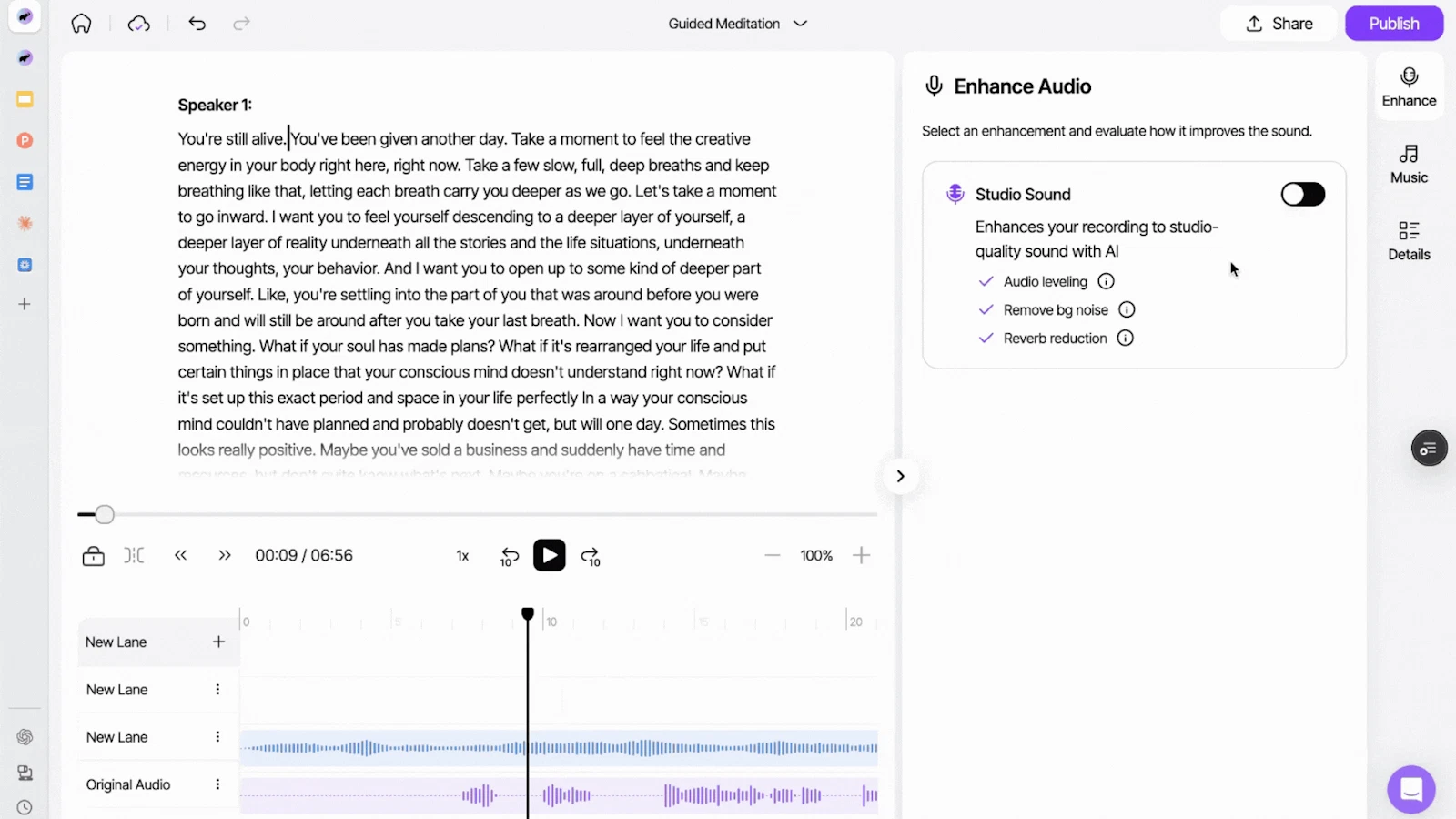Open the Guided Meditation title dropdown
Screen dimensions: 1456x819
coord(800,24)
